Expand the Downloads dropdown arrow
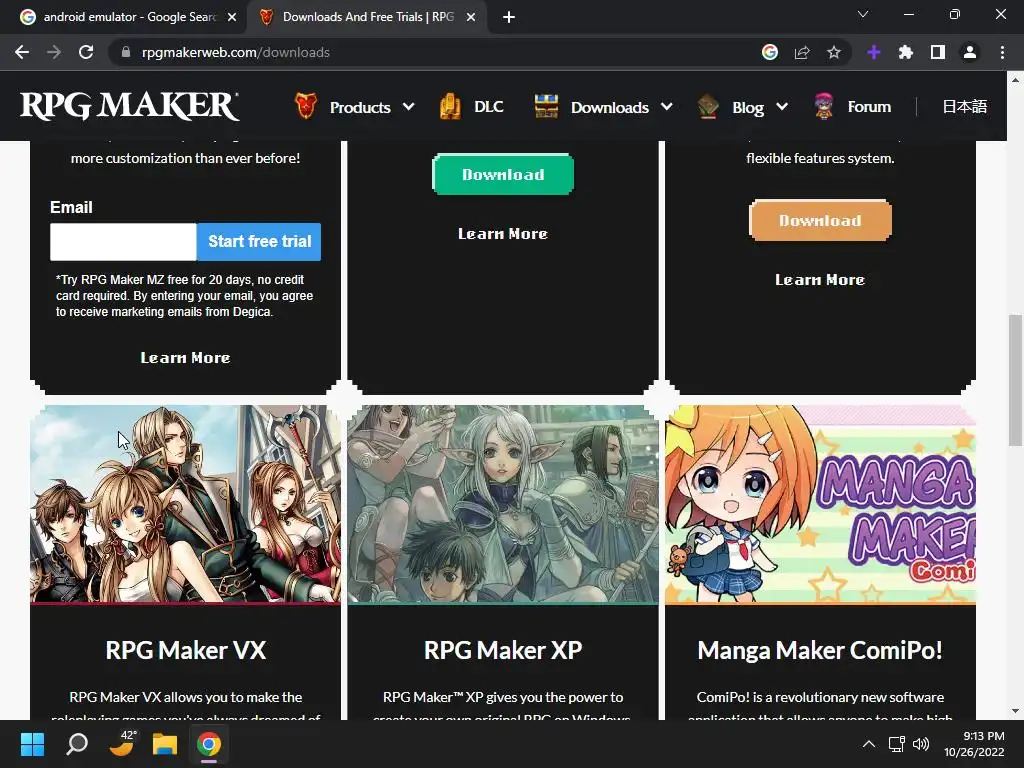1024x768 pixels. click(667, 106)
